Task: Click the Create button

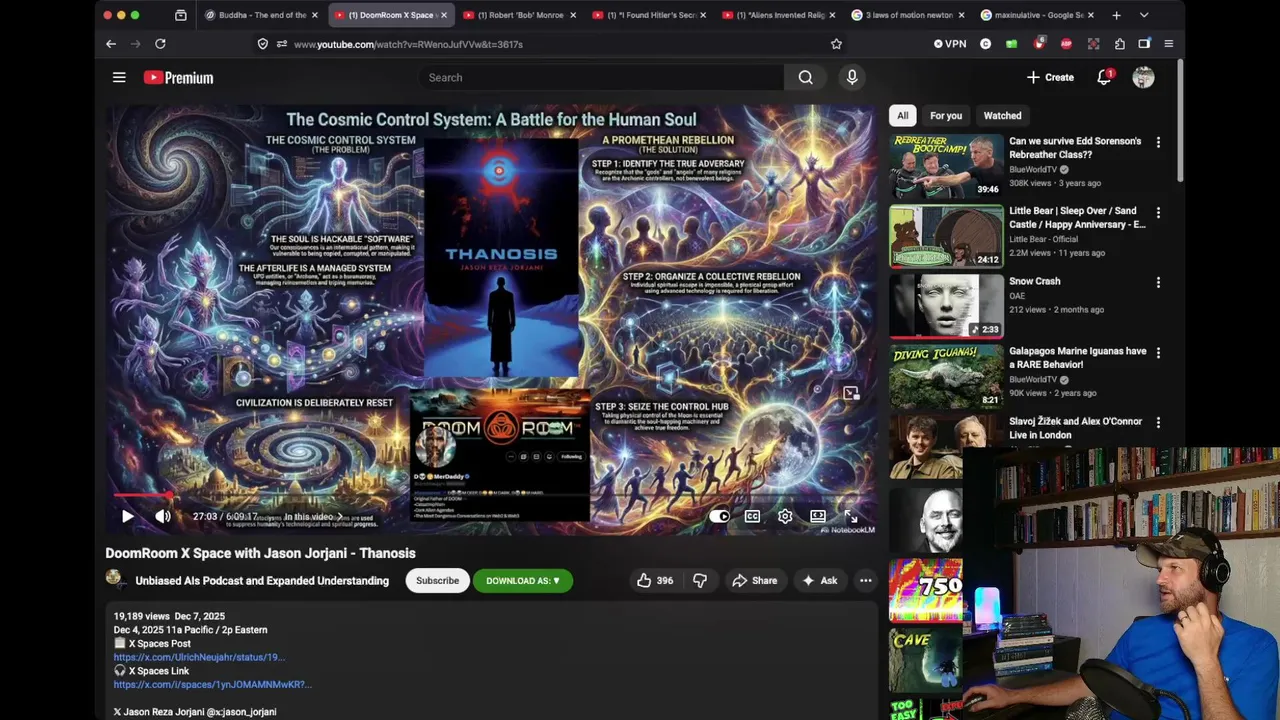Action: (1050, 77)
